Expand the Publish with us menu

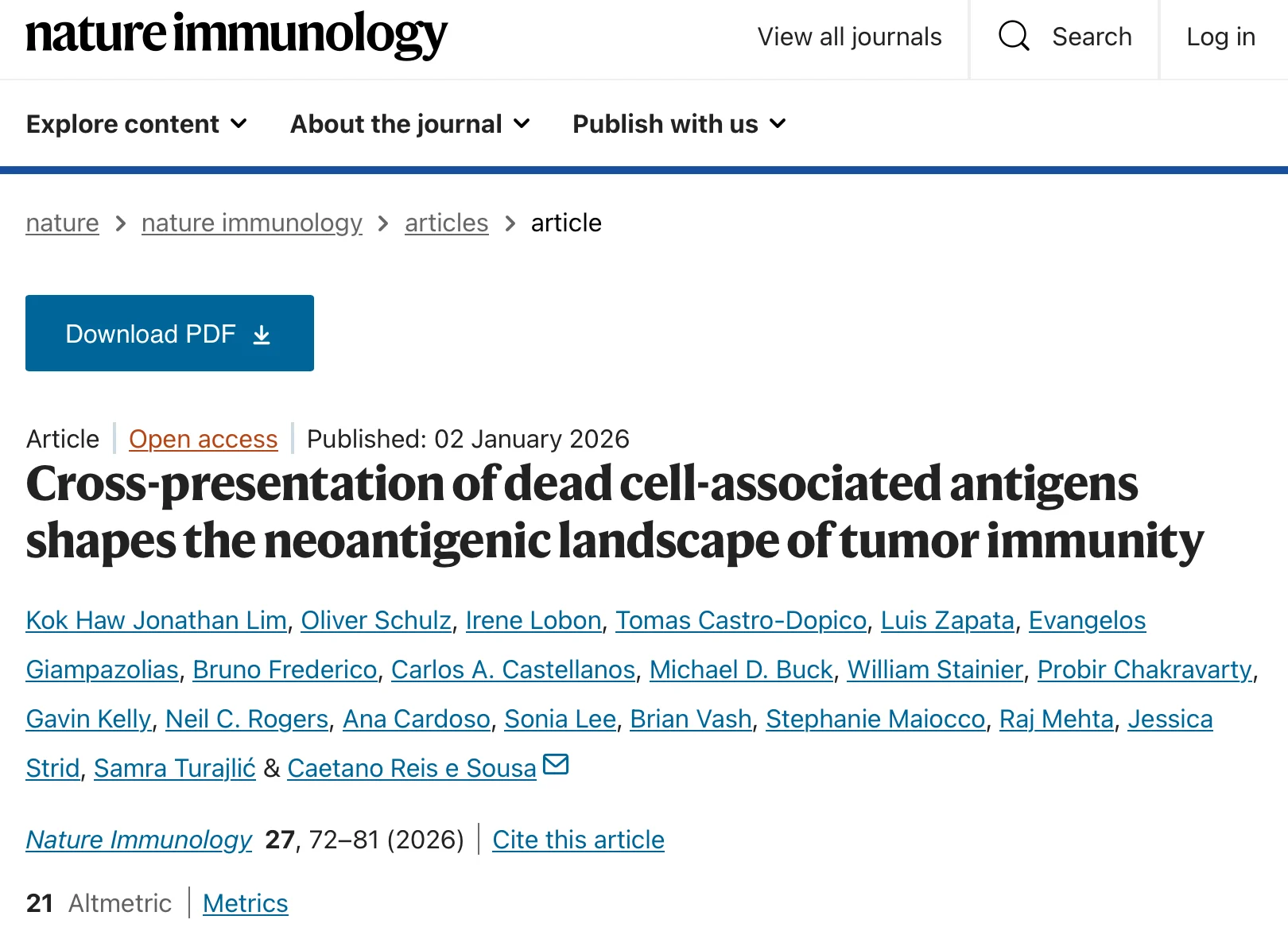coord(679,124)
